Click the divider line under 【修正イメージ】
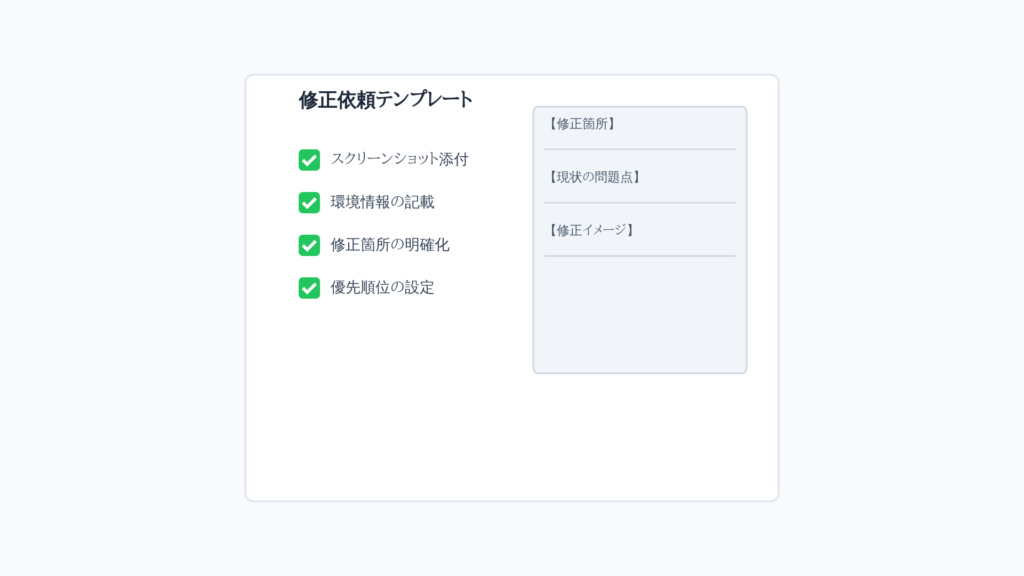Image resolution: width=1024 pixels, height=576 pixels. coord(640,256)
